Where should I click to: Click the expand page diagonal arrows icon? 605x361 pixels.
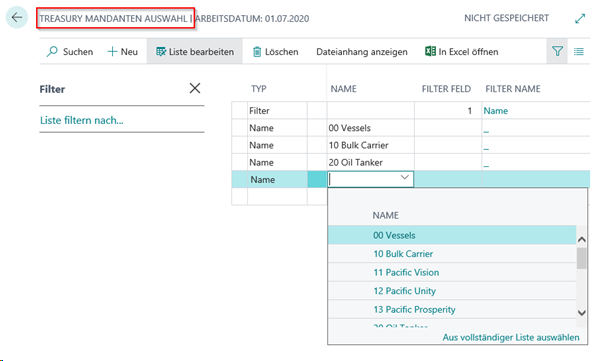tap(580, 18)
